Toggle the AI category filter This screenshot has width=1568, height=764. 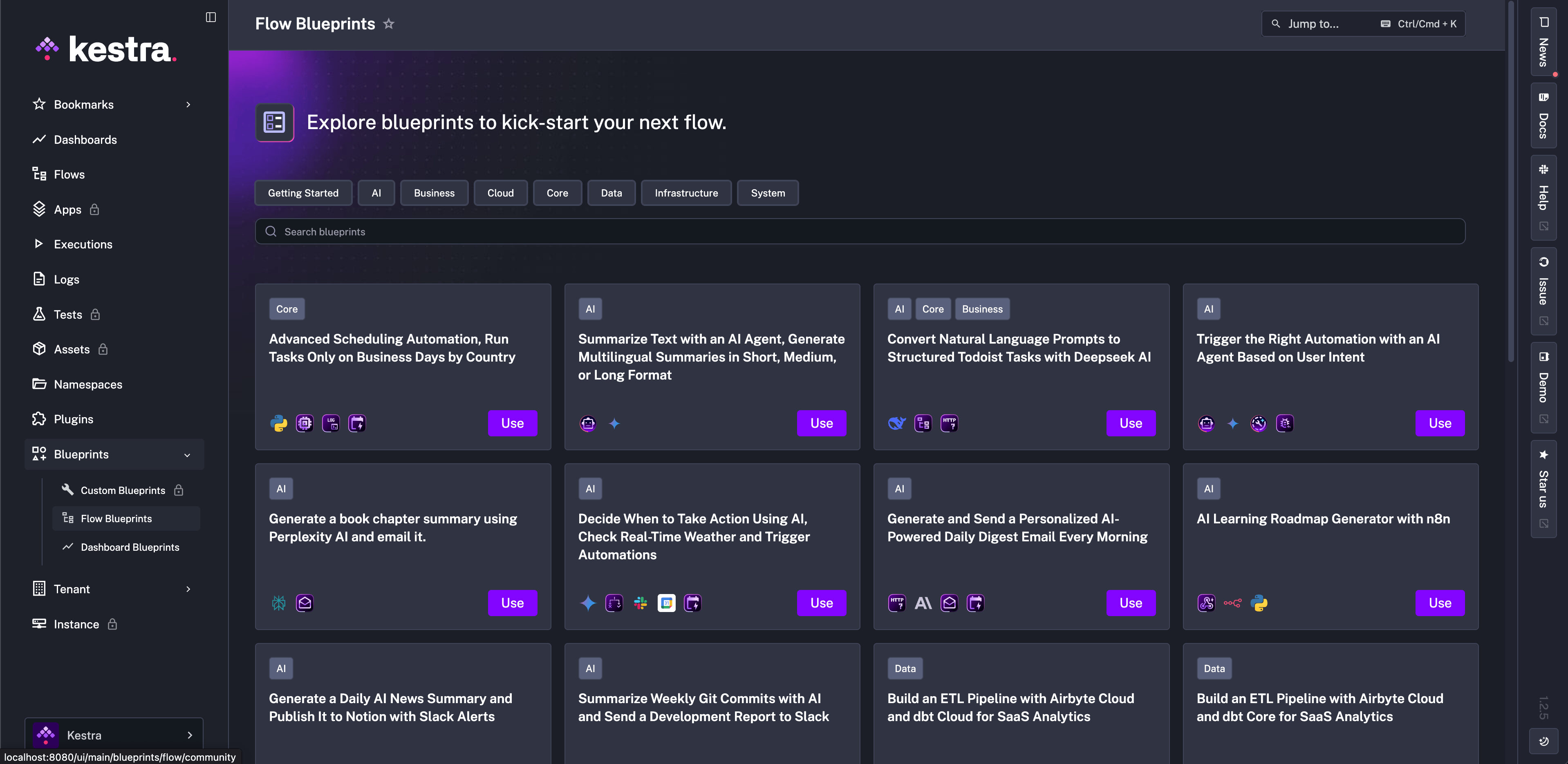point(376,193)
